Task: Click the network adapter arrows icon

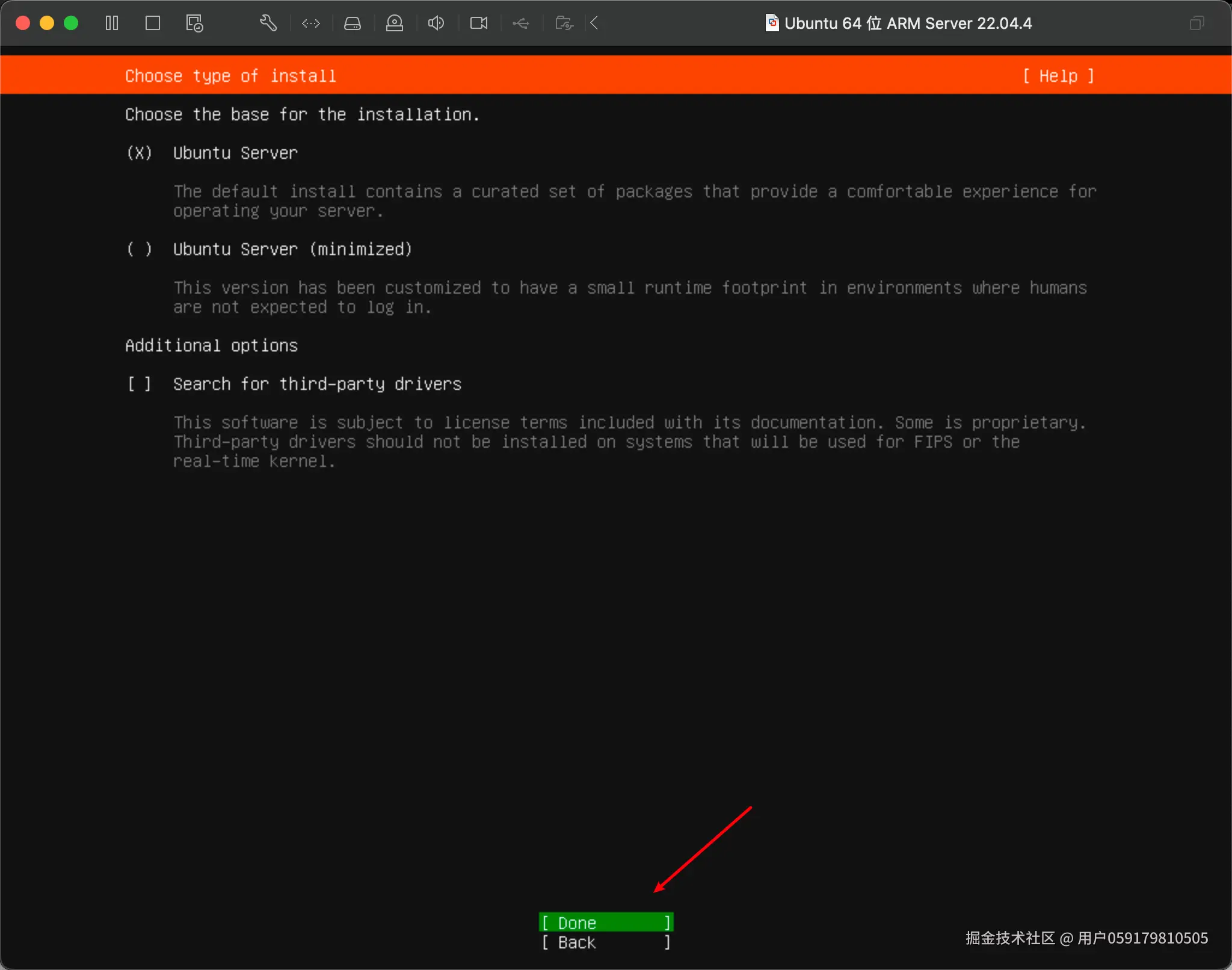Action: (x=311, y=23)
